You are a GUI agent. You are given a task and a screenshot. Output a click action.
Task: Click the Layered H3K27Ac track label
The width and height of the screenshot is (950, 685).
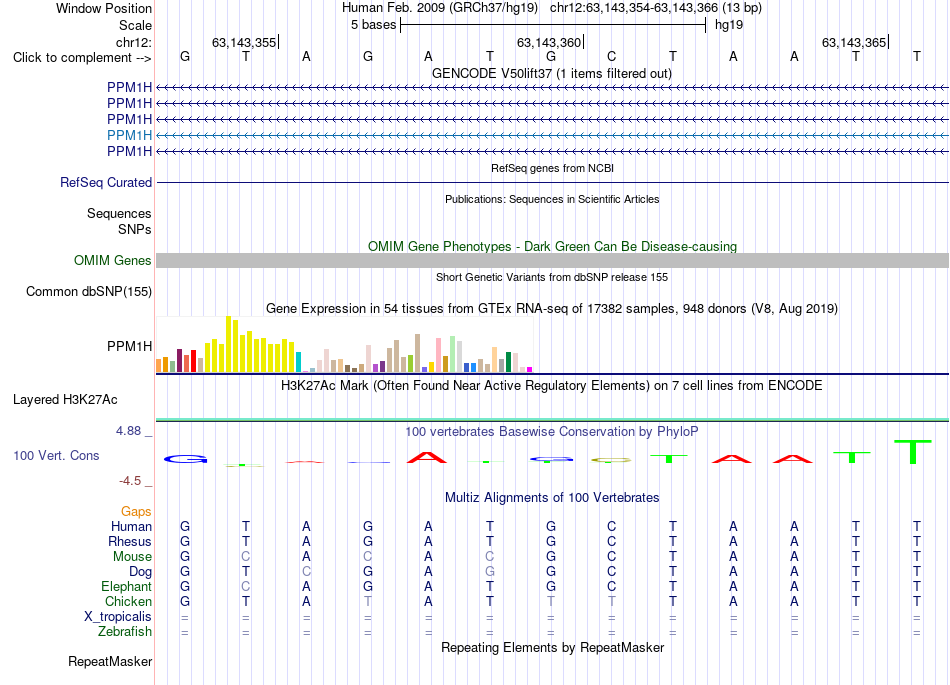65,400
